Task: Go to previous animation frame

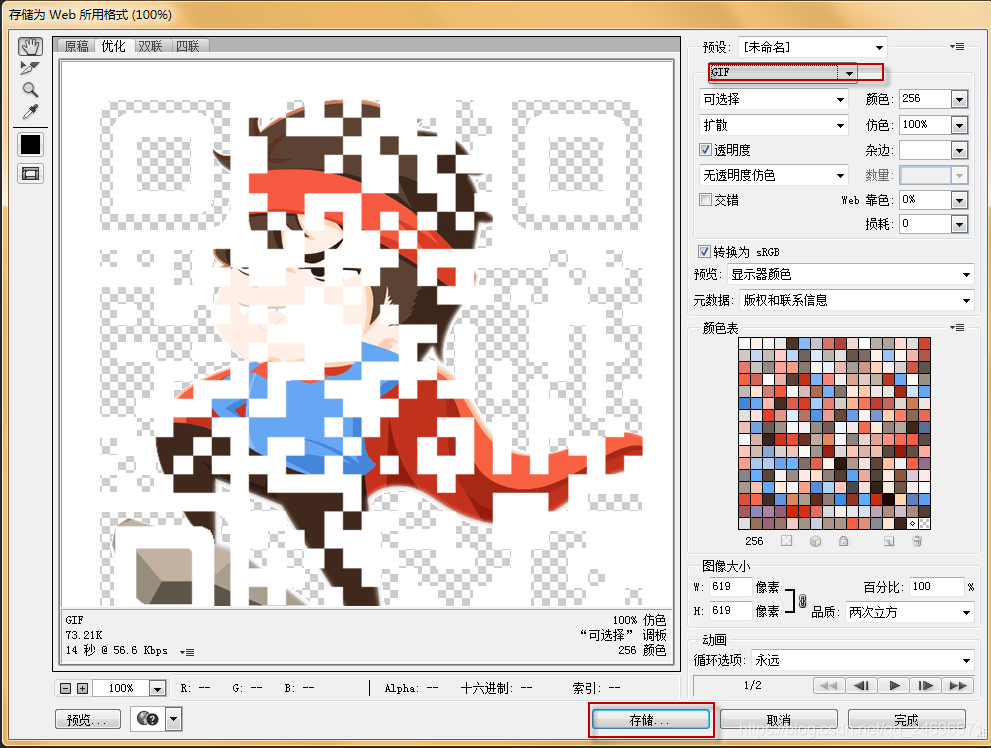Action: 861,686
